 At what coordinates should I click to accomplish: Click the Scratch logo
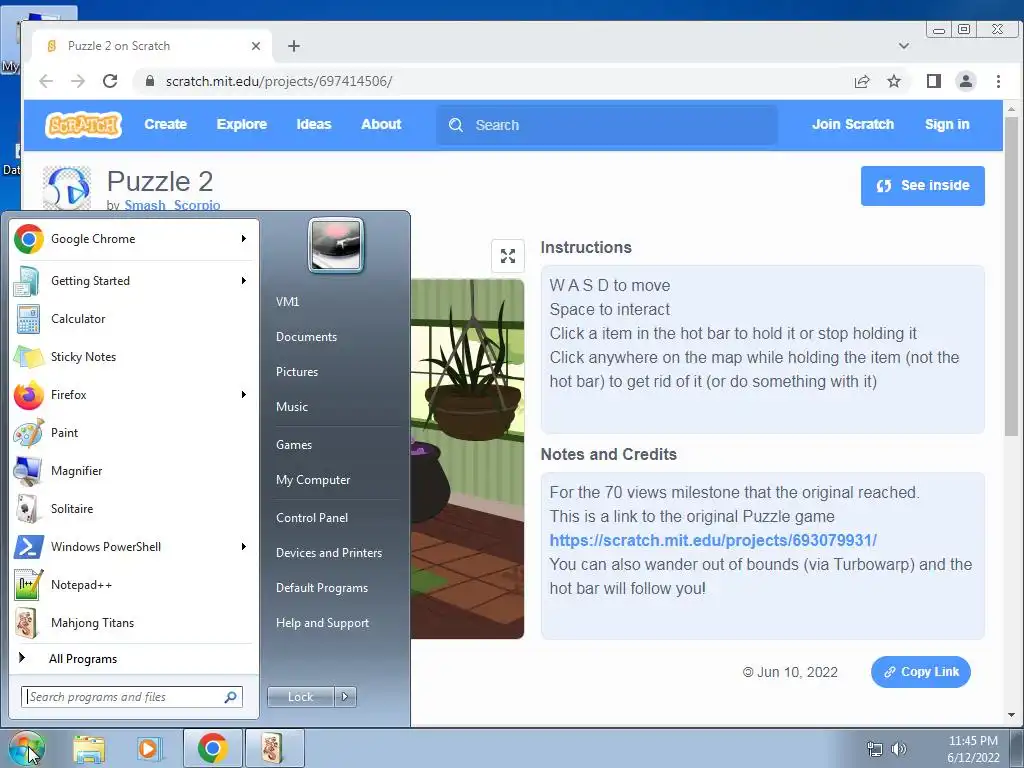click(84, 125)
